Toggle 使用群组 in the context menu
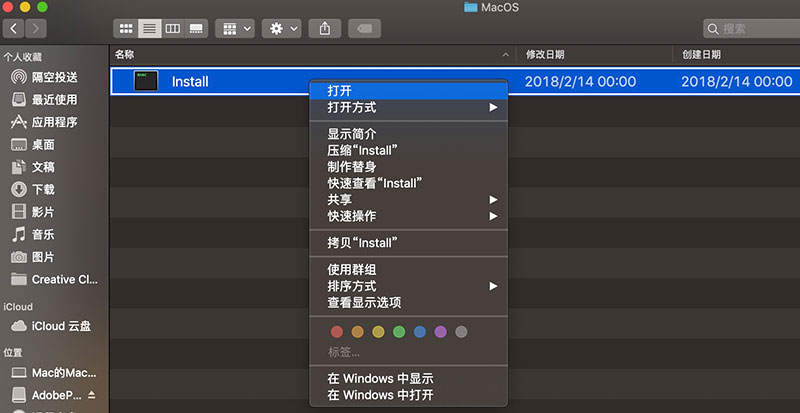Screen dimensions: 800x413 351,269
